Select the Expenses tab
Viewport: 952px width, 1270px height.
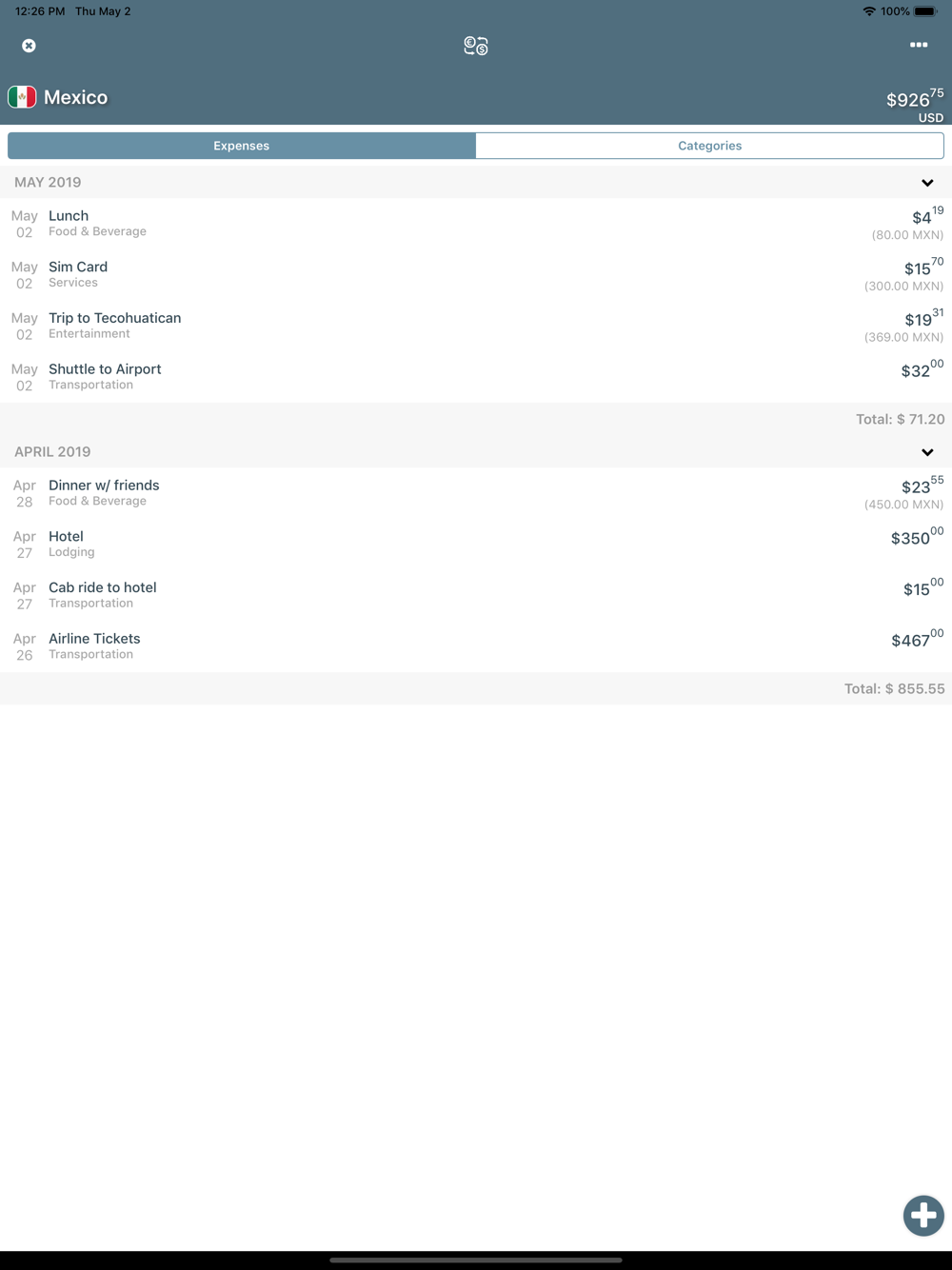(x=242, y=146)
